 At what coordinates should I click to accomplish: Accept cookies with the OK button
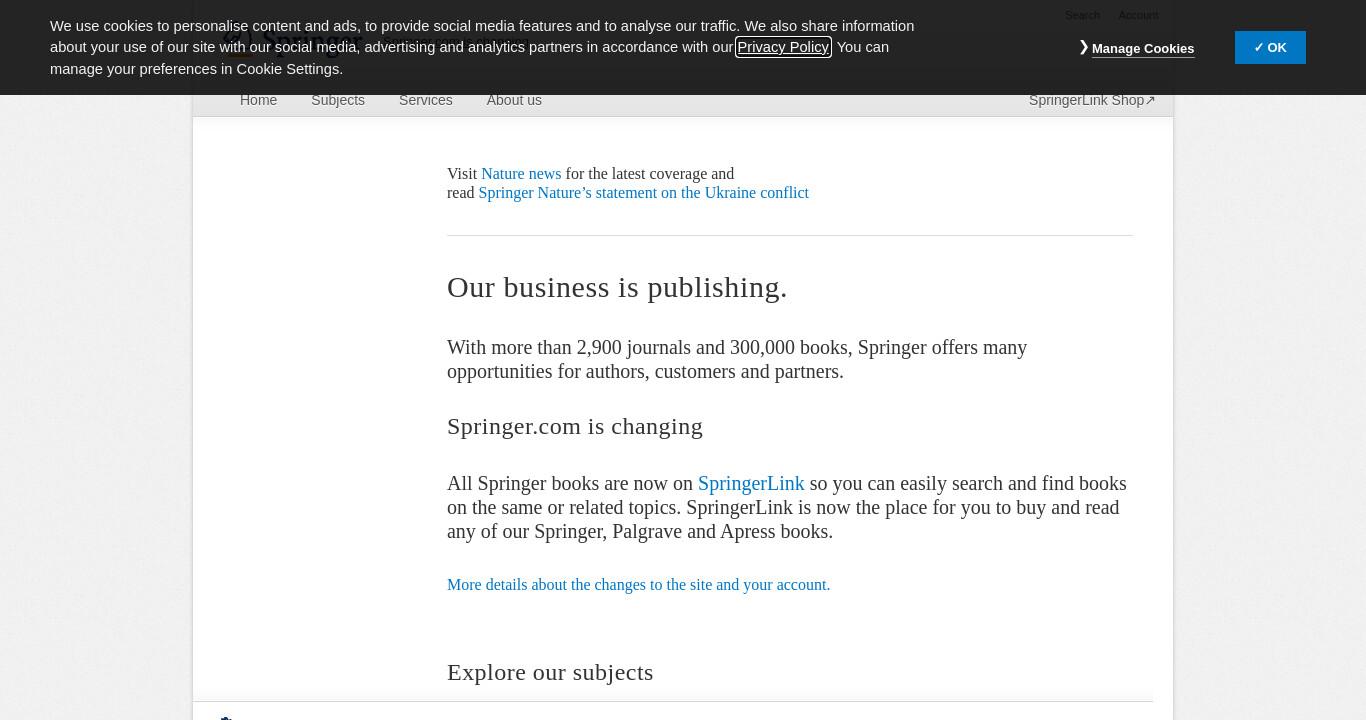(x=1270, y=47)
